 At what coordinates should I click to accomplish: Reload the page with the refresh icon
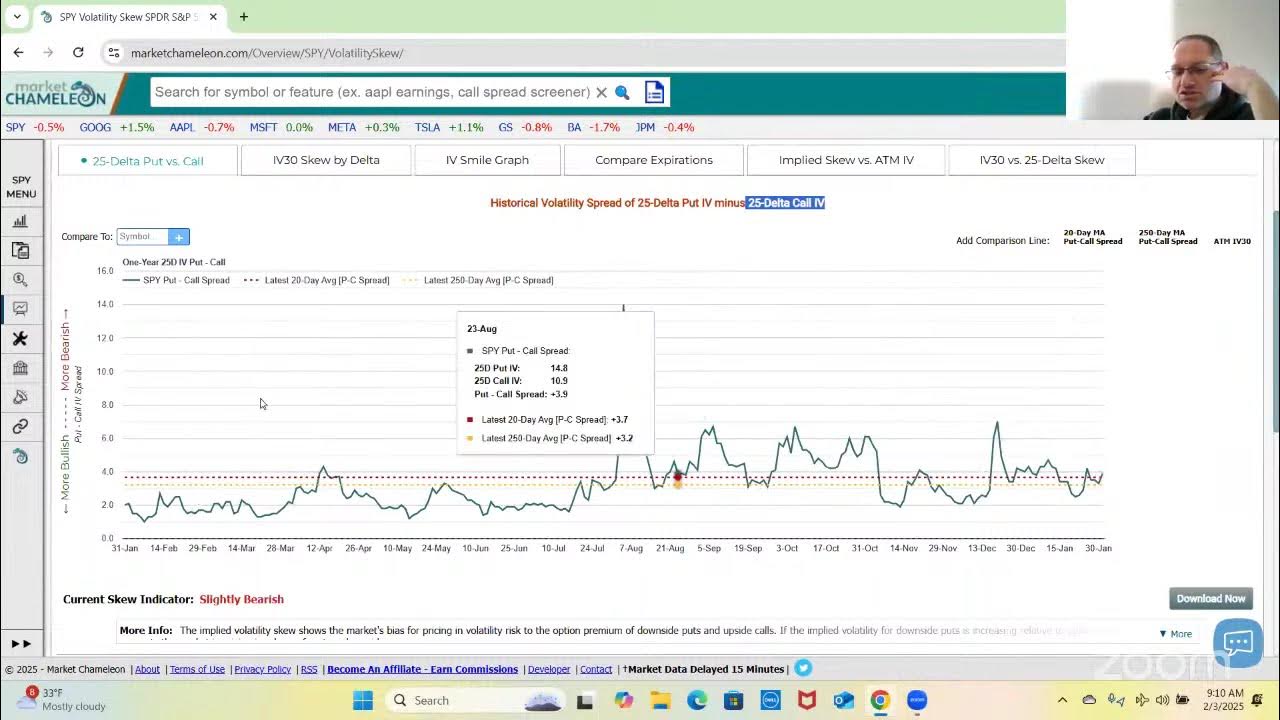[78, 52]
